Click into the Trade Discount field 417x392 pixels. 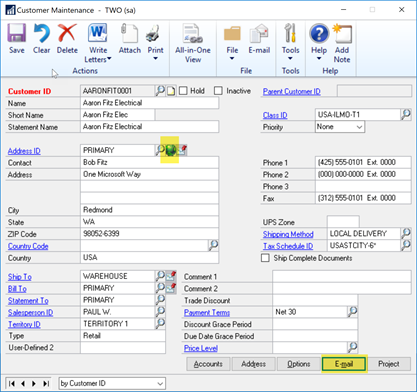point(315,300)
